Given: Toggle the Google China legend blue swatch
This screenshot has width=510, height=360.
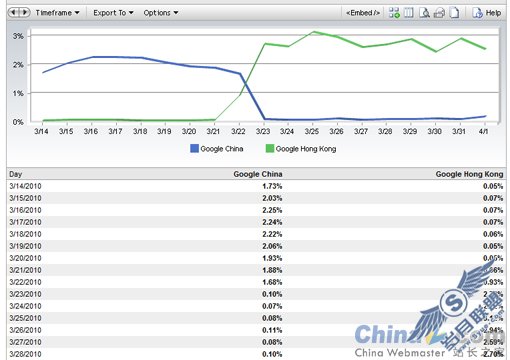Looking at the screenshot, I should [x=194, y=148].
